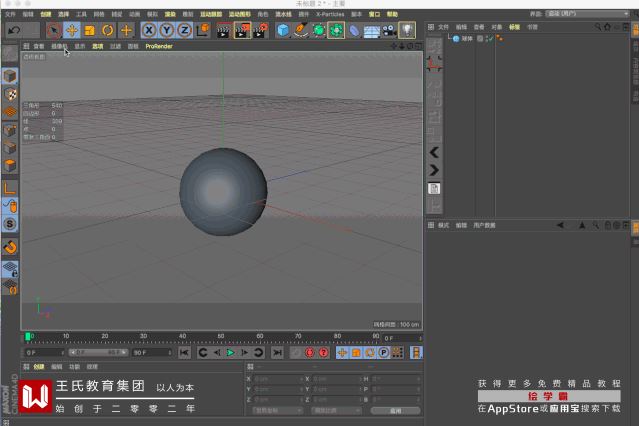Toggle locked workplane icon

coord(10,269)
